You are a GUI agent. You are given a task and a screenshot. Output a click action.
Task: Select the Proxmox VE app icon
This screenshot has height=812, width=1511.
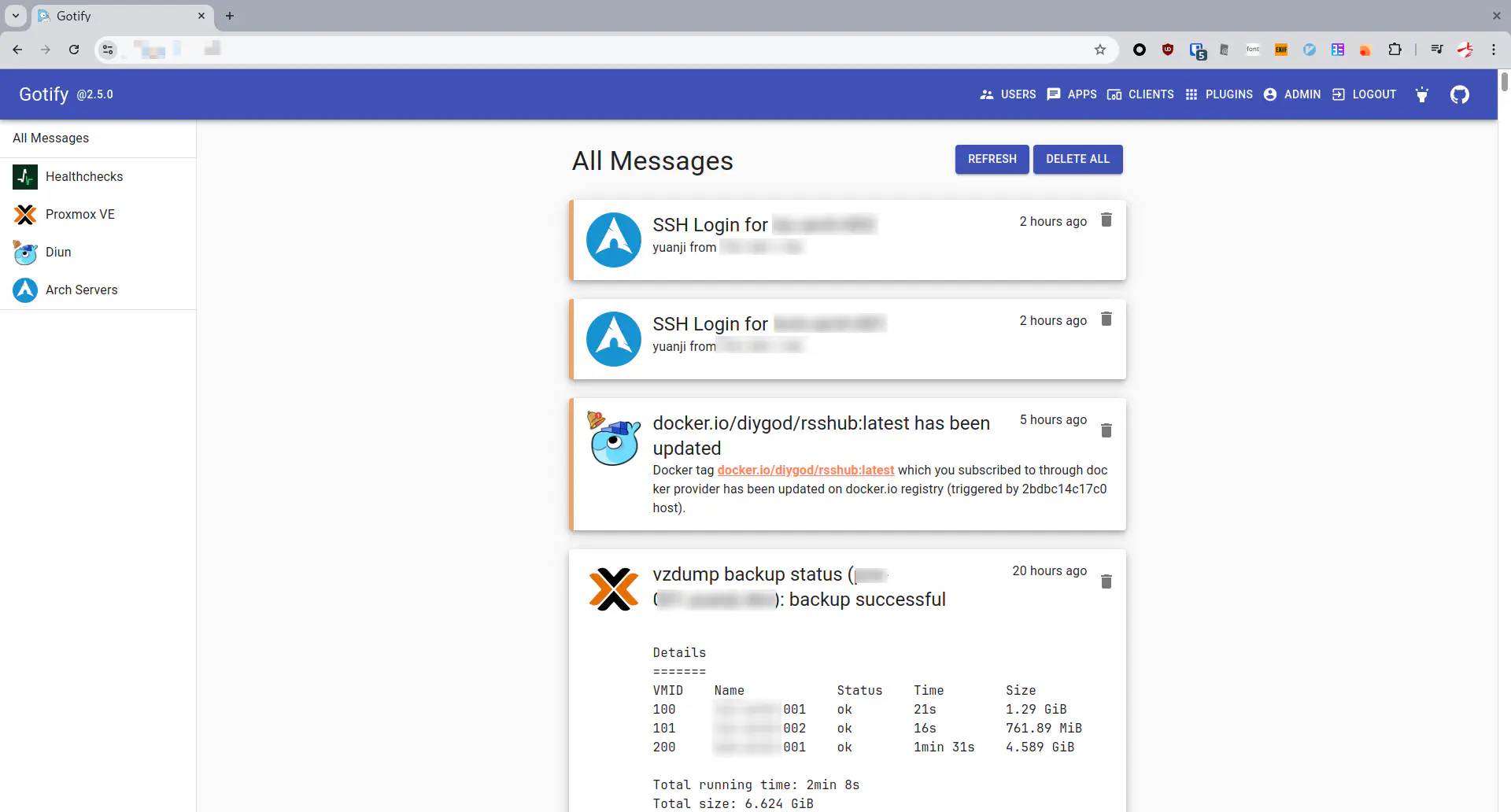click(24, 214)
